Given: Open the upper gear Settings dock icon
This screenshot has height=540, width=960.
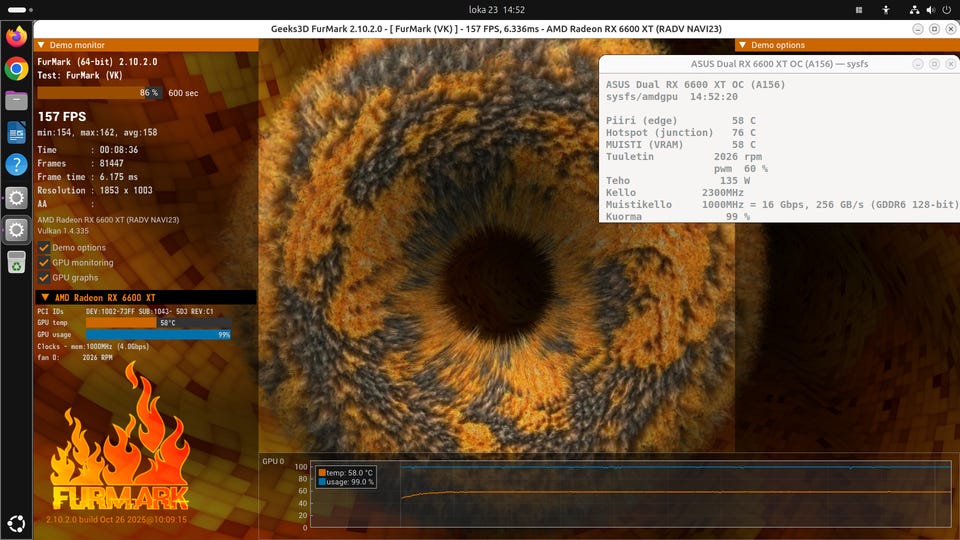Looking at the screenshot, I should [x=17, y=197].
